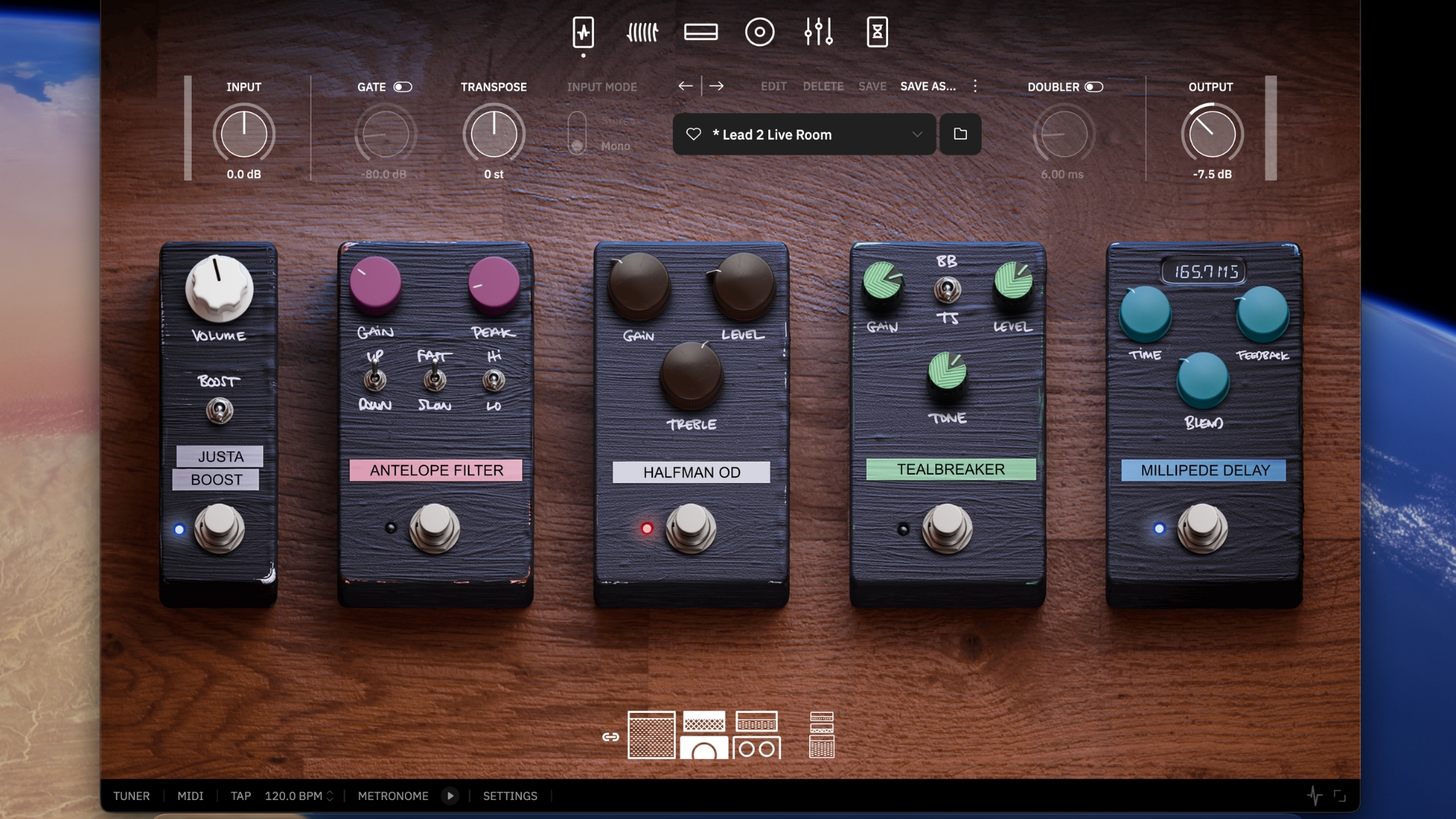Click the chain link icon near the amp thumbnails
Viewport: 1456px width, 819px height.
(x=610, y=736)
